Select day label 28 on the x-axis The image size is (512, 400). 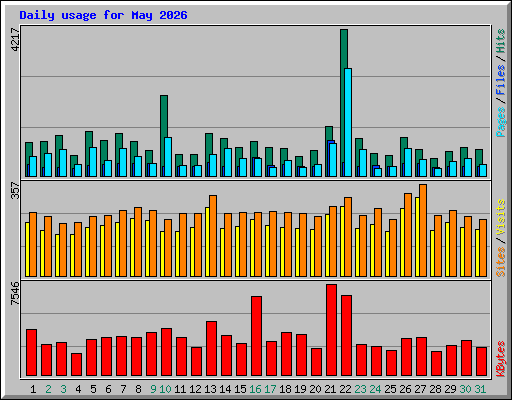435,389
